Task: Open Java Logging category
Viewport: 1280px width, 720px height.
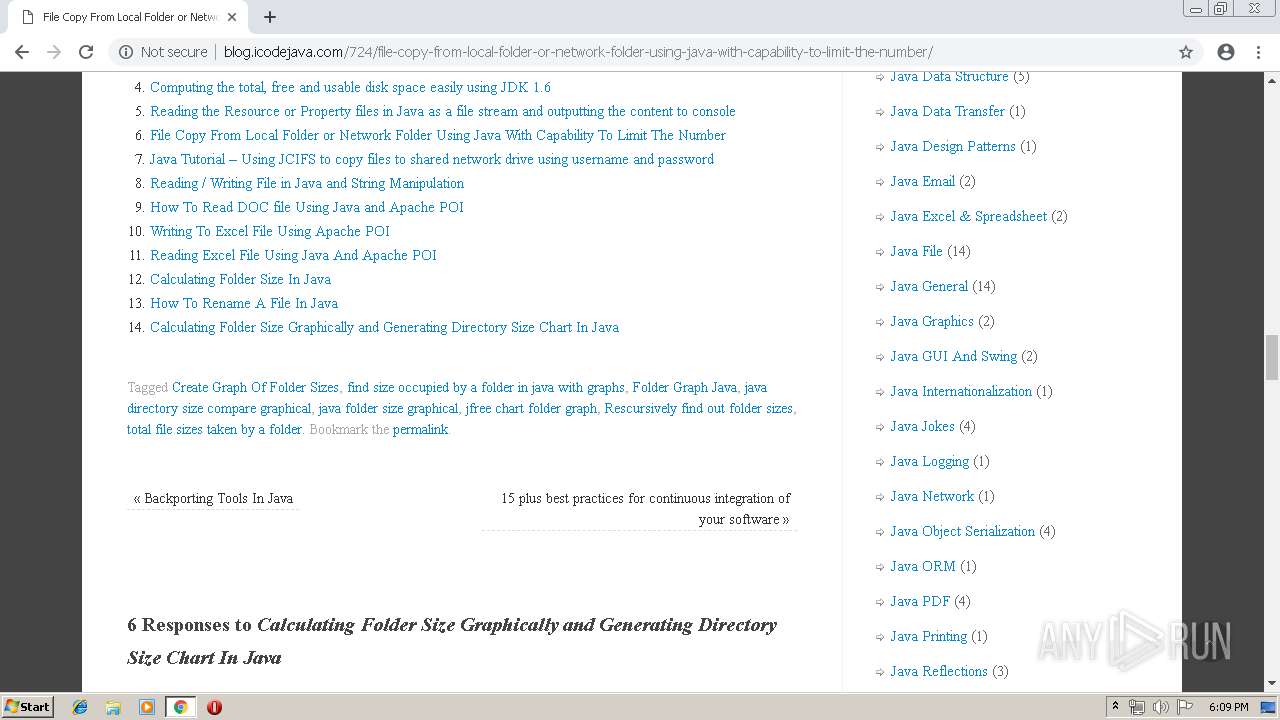Action: 929,462
